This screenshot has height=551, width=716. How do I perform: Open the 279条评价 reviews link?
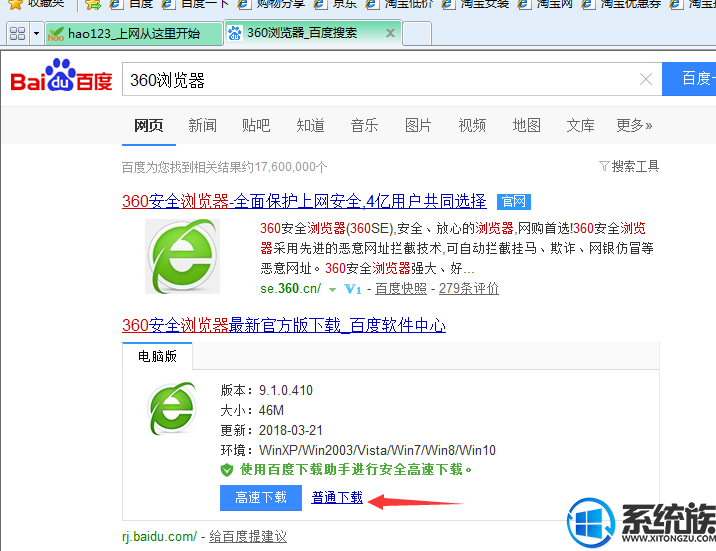tap(469, 289)
